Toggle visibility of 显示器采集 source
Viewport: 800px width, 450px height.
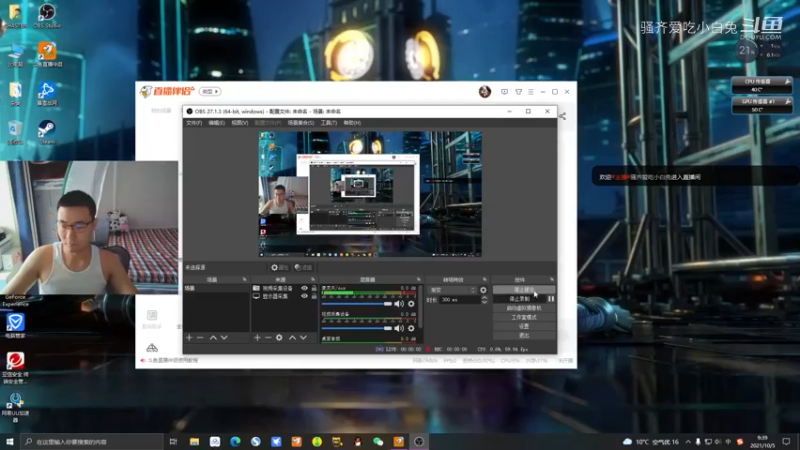point(305,296)
